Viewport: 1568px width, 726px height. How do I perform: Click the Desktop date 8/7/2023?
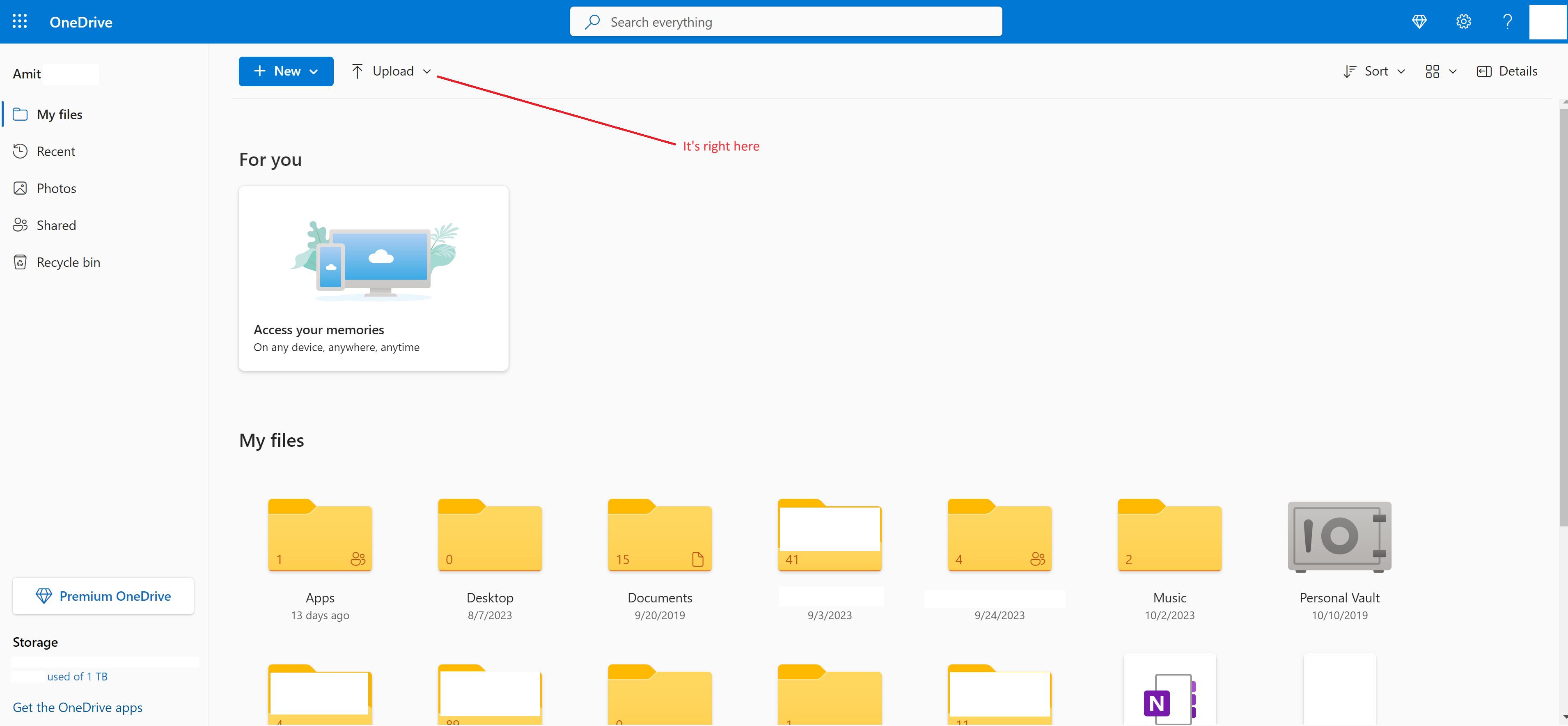pyautogui.click(x=490, y=615)
